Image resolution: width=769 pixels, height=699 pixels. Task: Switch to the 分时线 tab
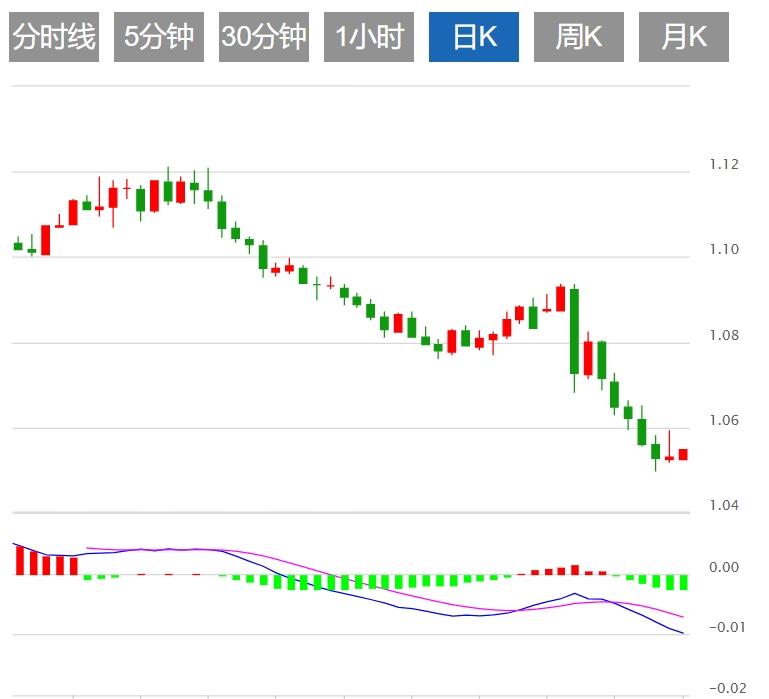tap(54, 38)
